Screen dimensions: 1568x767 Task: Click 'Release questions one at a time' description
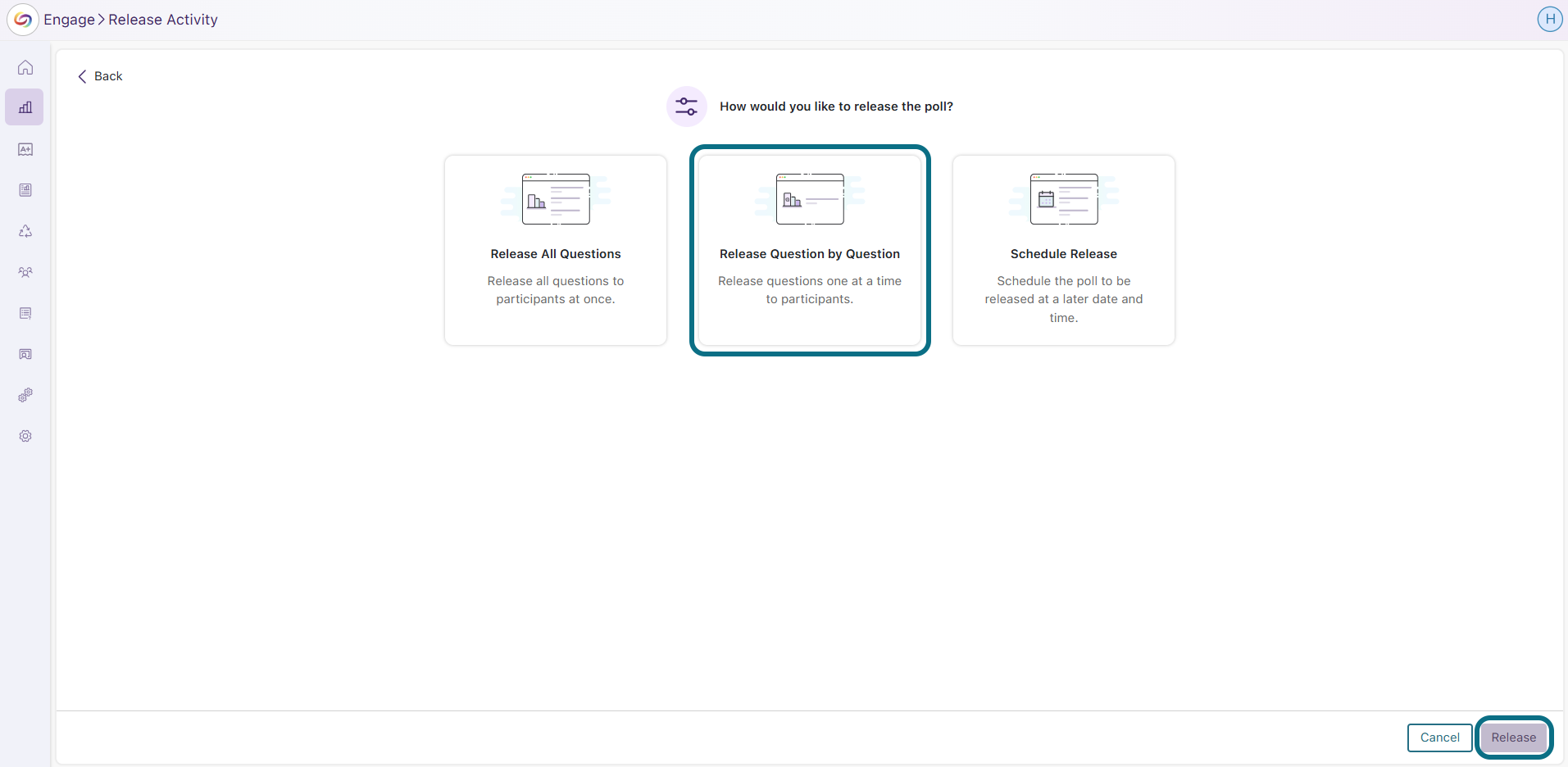pos(810,290)
